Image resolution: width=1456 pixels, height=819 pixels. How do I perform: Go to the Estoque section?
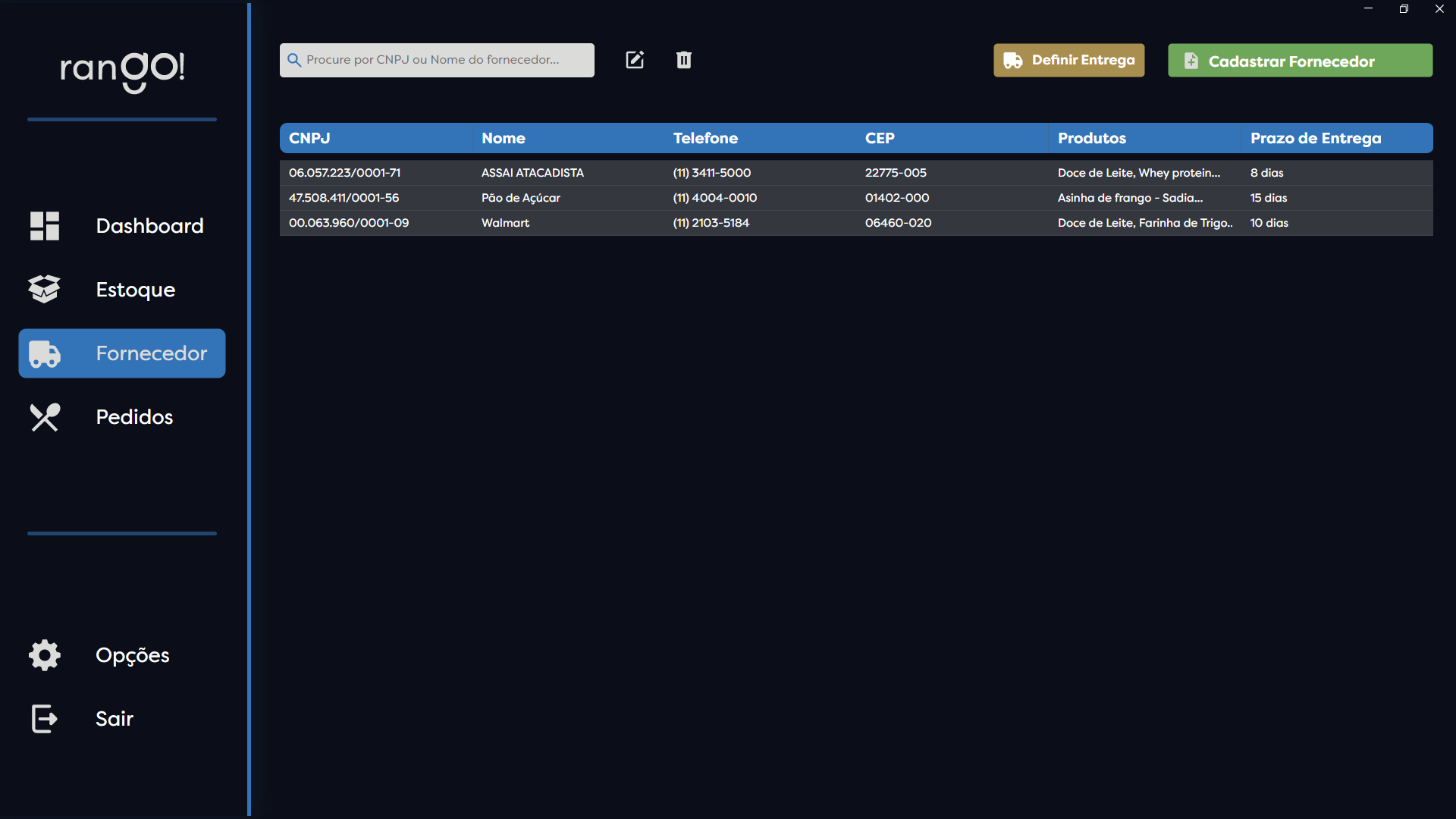tap(135, 290)
